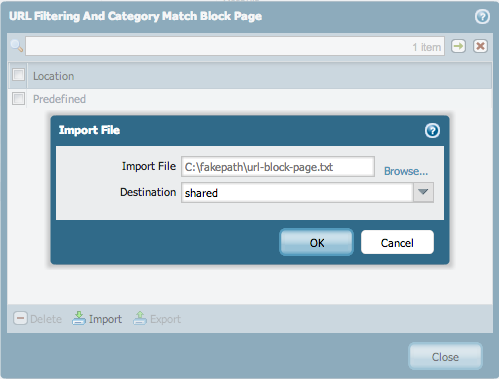Click the Export button in bottom toolbar
Viewport: 499px width, 379px height.
click(157, 319)
